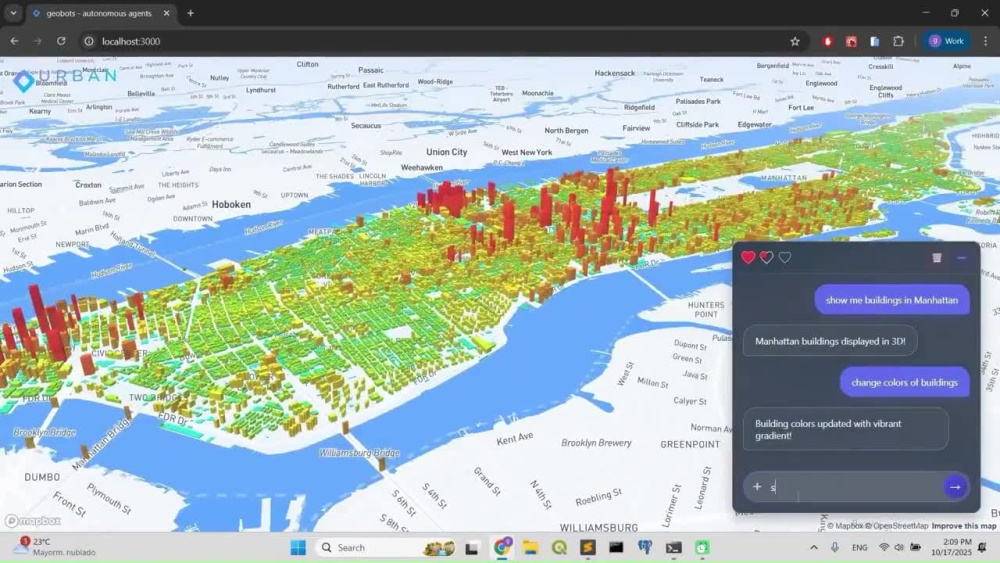Select the 'show me buildings in Manhattan' message
The image size is (1000, 563).
coord(892,300)
